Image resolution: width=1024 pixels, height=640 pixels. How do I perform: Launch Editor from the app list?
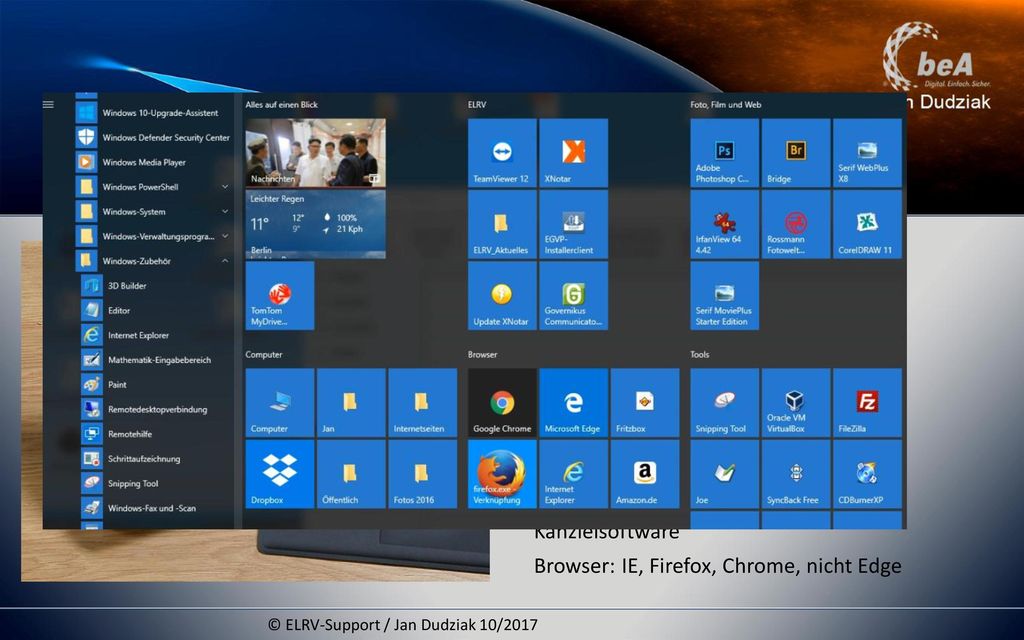[x=157, y=311]
